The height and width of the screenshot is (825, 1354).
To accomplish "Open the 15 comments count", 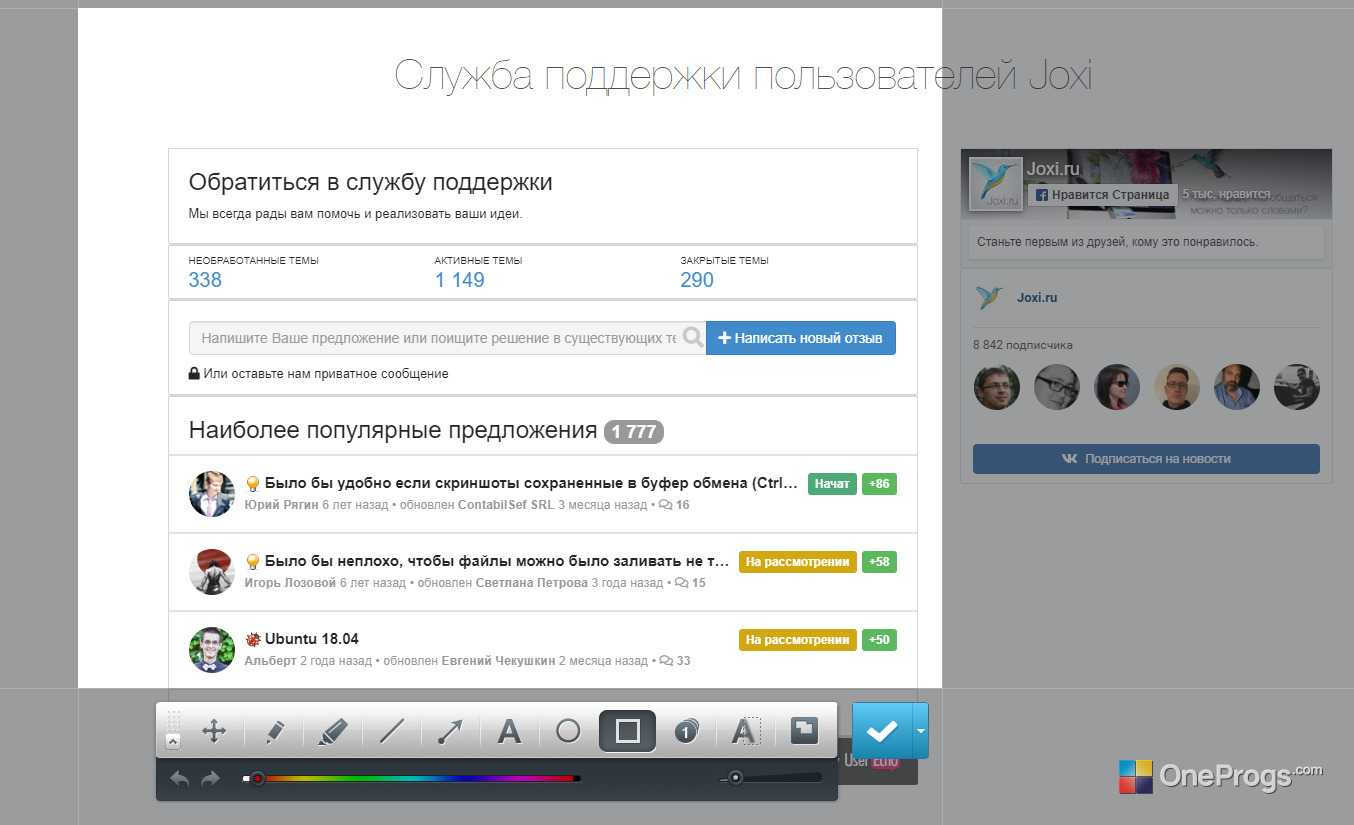I will [690, 583].
